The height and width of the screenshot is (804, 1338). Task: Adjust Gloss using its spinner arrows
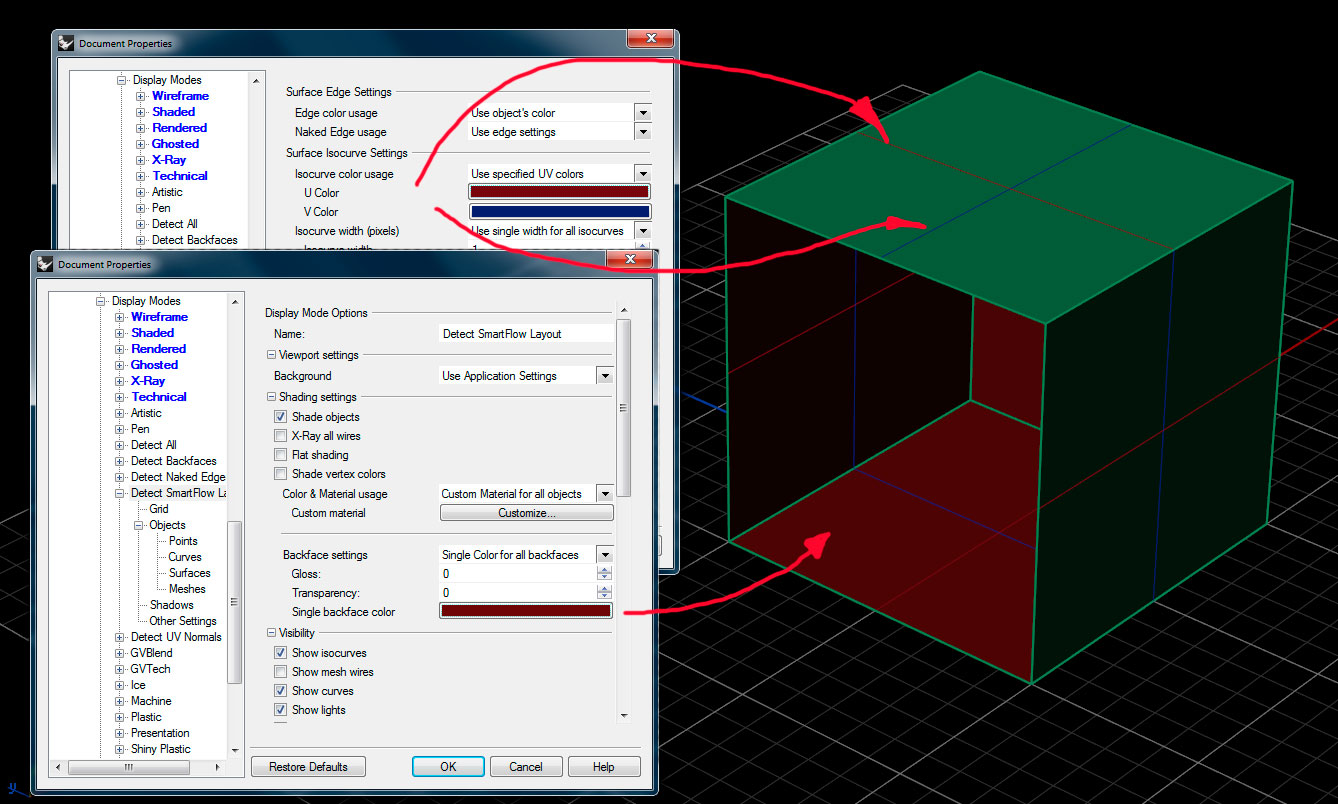[x=604, y=574]
